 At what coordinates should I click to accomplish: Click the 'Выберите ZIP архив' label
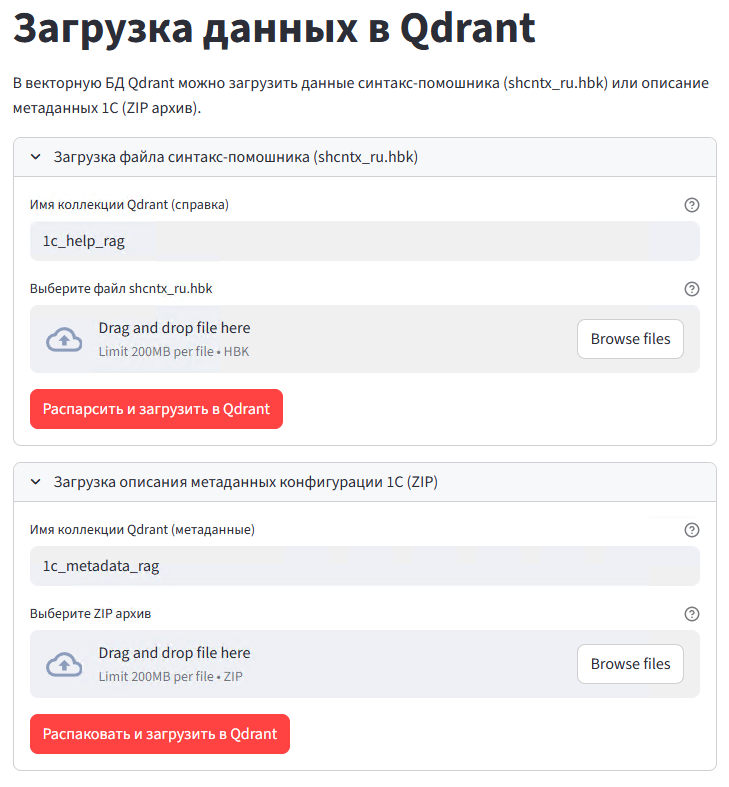coord(90,614)
